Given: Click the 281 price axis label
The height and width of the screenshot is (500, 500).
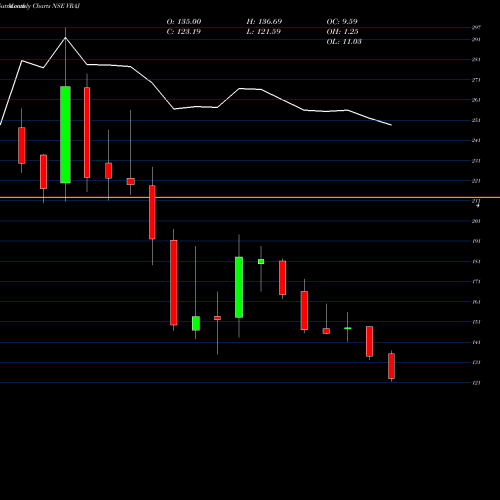Looking at the screenshot, I should click(x=476, y=60).
